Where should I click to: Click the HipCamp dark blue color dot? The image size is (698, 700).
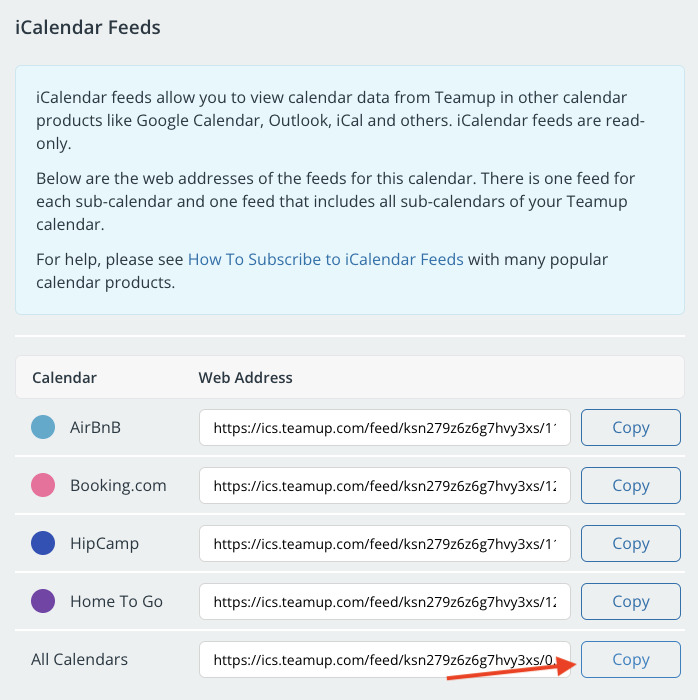tap(43, 544)
